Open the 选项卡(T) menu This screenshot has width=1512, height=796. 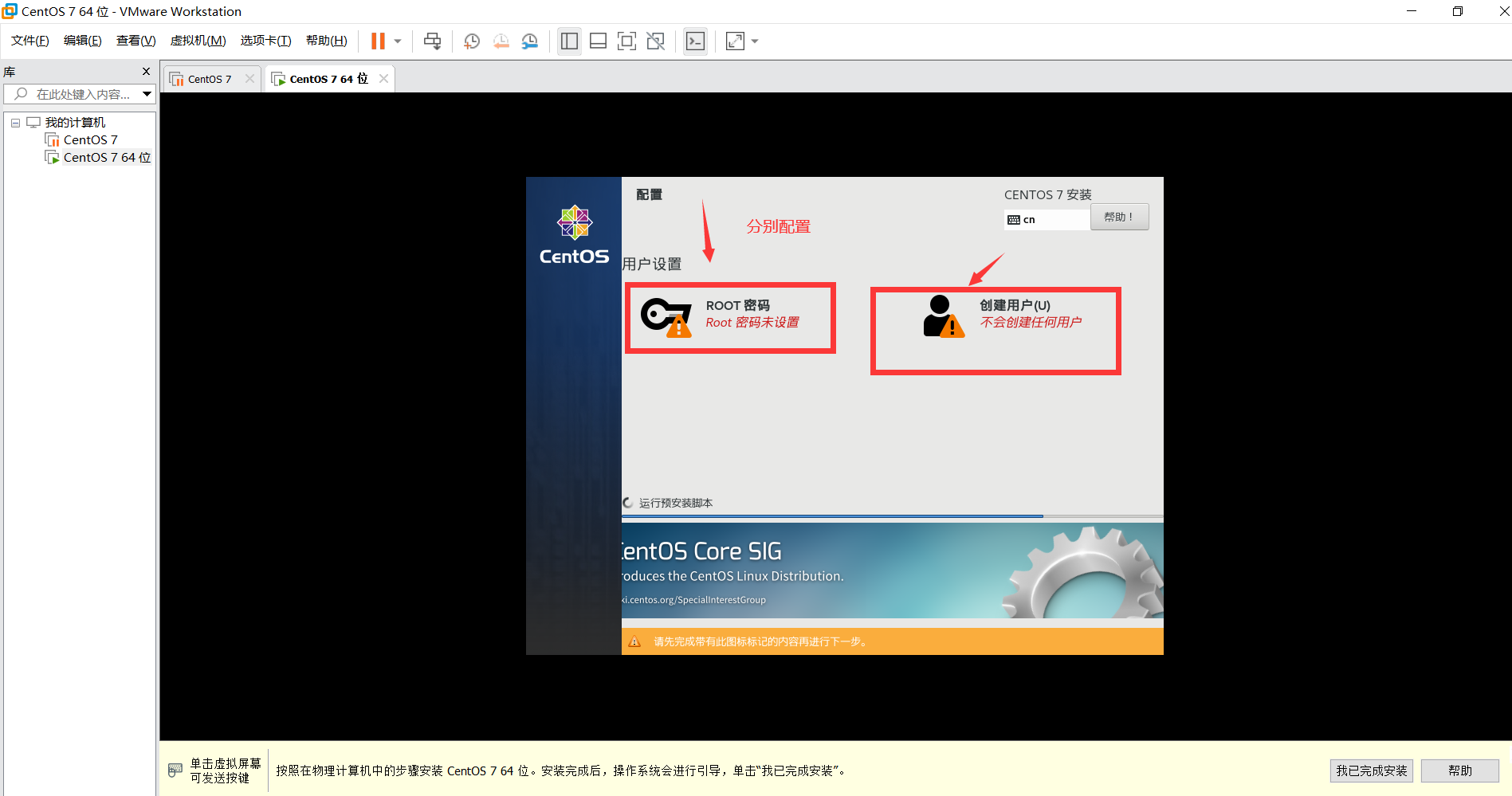coord(265,41)
